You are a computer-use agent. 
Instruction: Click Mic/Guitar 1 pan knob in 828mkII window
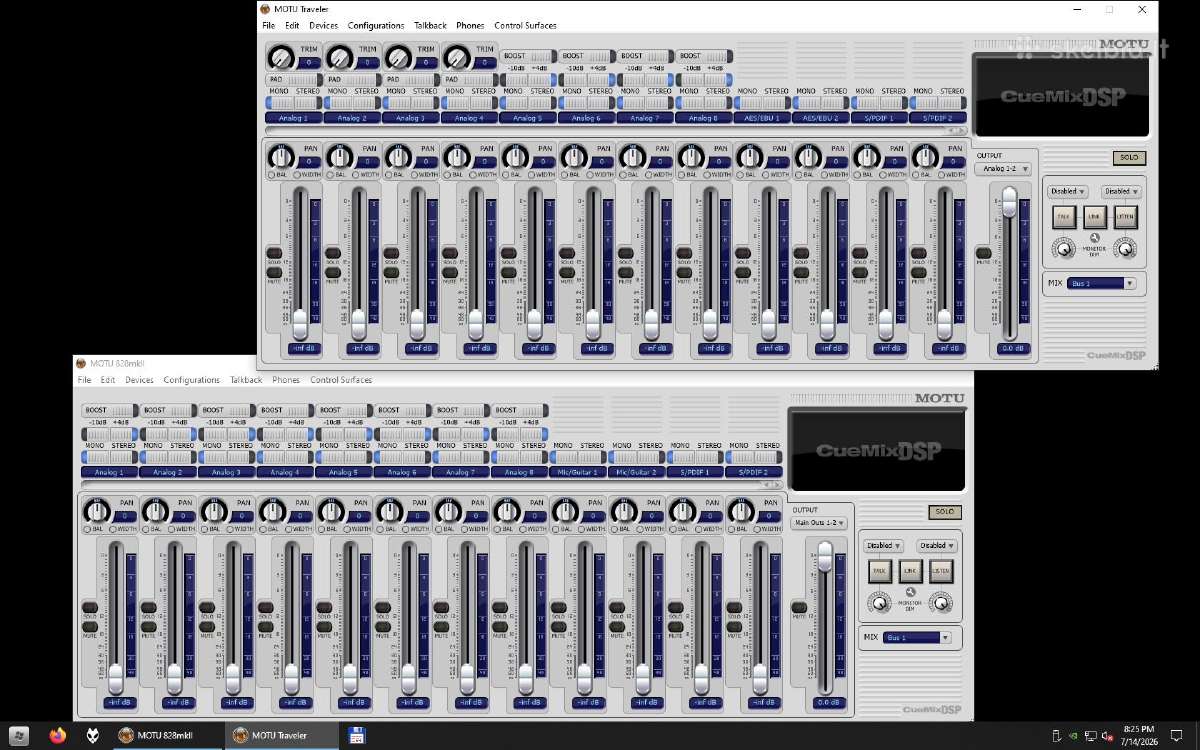point(565,511)
